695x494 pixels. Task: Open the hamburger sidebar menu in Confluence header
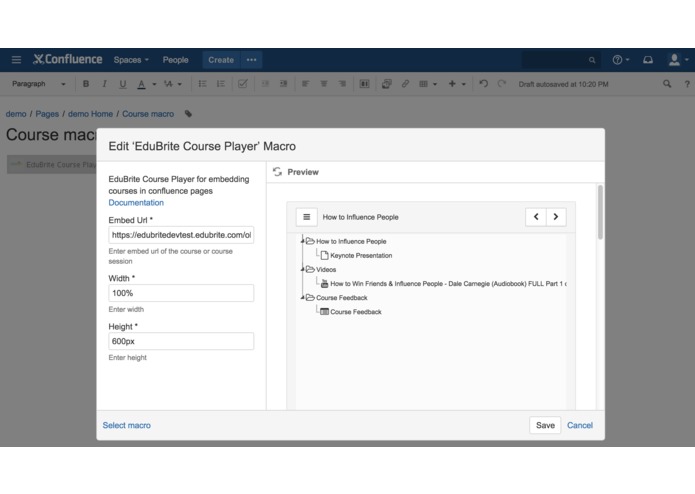[16, 59]
